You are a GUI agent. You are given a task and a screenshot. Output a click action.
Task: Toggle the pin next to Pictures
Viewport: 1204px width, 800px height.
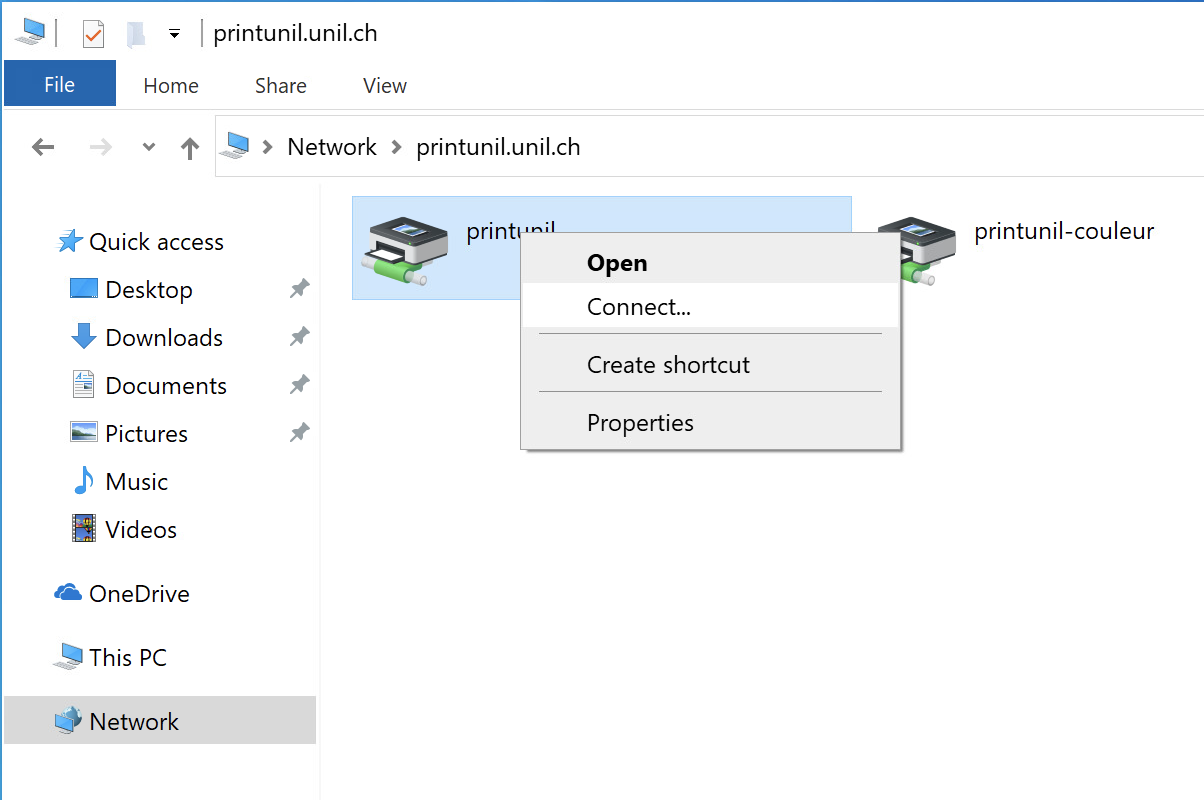pyautogui.click(x=299, y=434)
